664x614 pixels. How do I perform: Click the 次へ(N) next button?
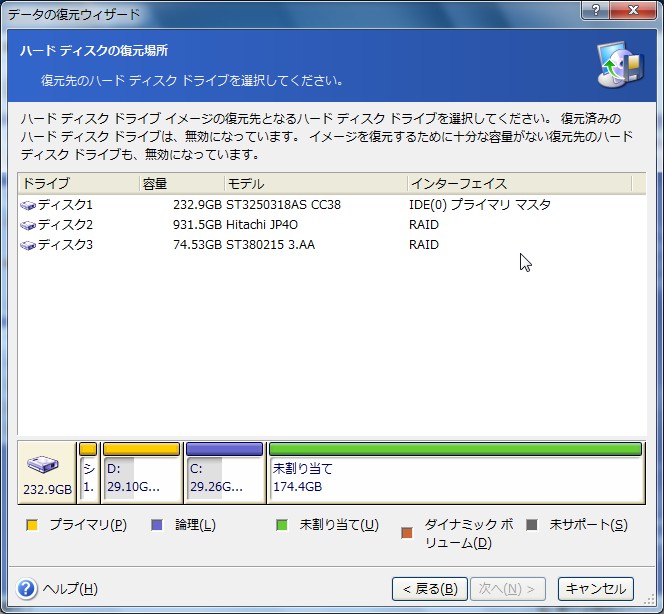coord(507,589)
